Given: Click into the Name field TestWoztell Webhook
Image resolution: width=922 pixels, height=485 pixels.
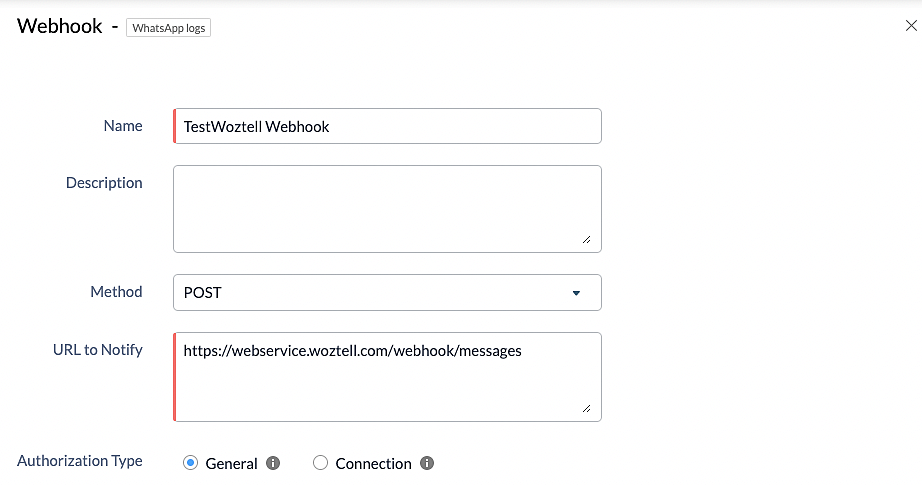Looking at the screenshot, I should pos(387,126).
